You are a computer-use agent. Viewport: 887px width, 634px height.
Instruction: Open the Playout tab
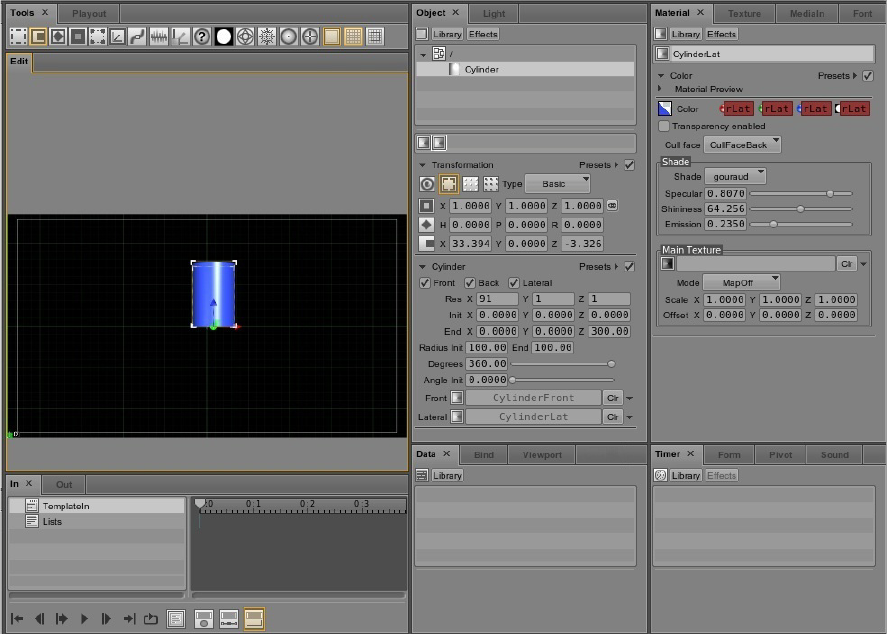tap(90, 14)
